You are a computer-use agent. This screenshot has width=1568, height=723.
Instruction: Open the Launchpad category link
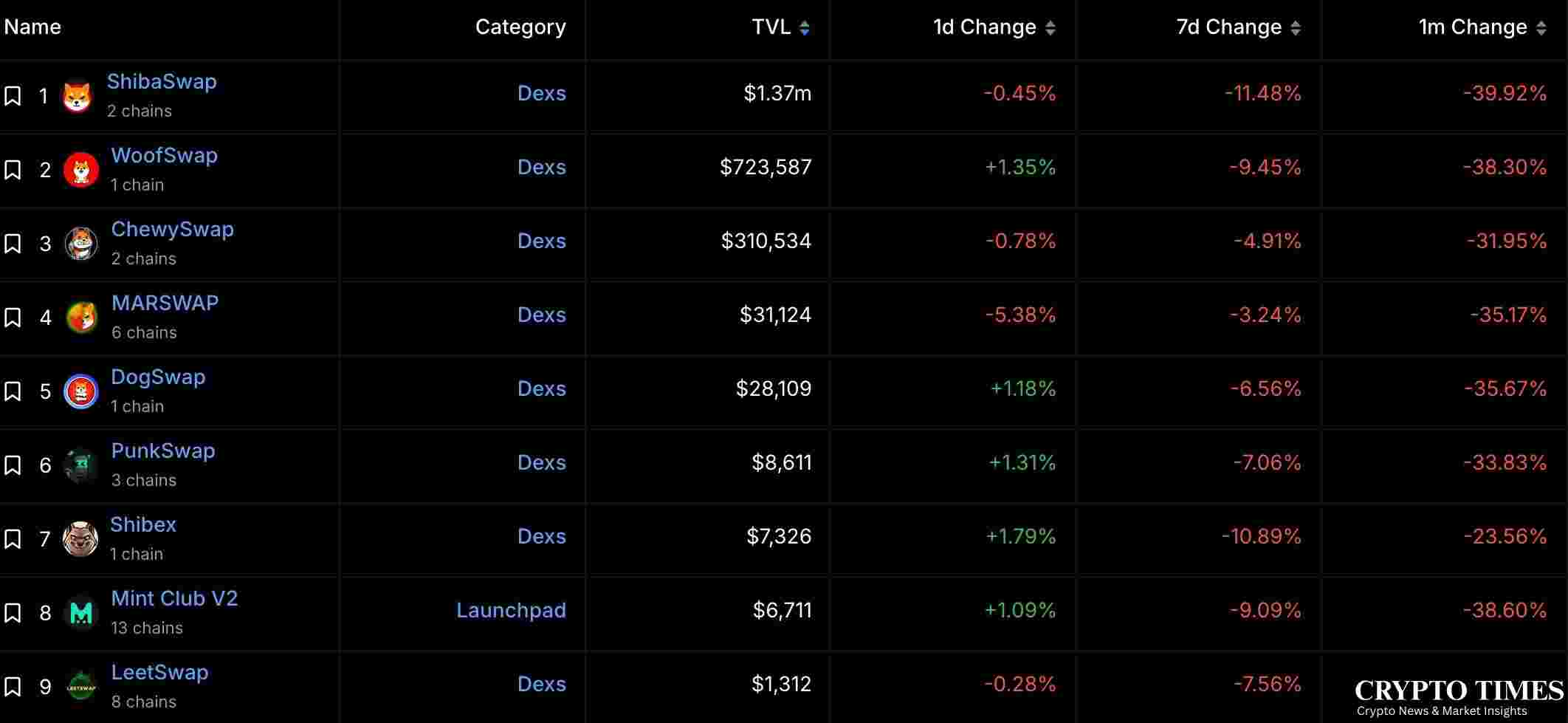pos(511,610)
